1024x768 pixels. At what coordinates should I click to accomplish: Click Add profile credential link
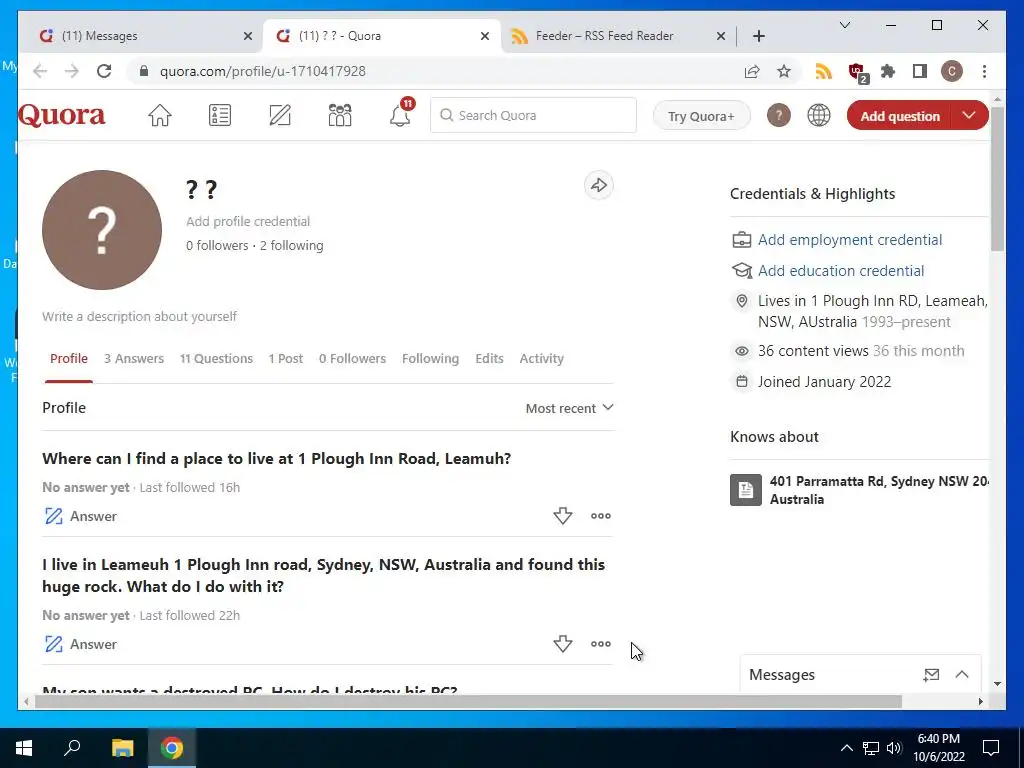(x=248, y=221)
